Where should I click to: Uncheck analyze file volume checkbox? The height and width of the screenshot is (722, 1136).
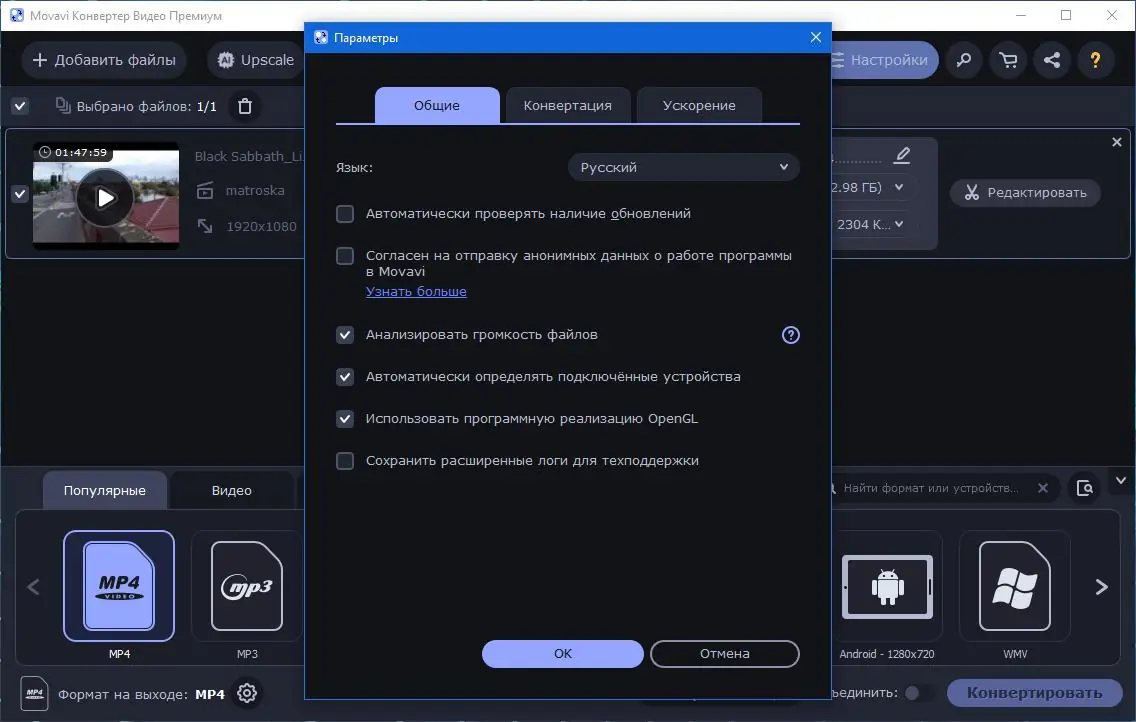[x=345, y=335]
